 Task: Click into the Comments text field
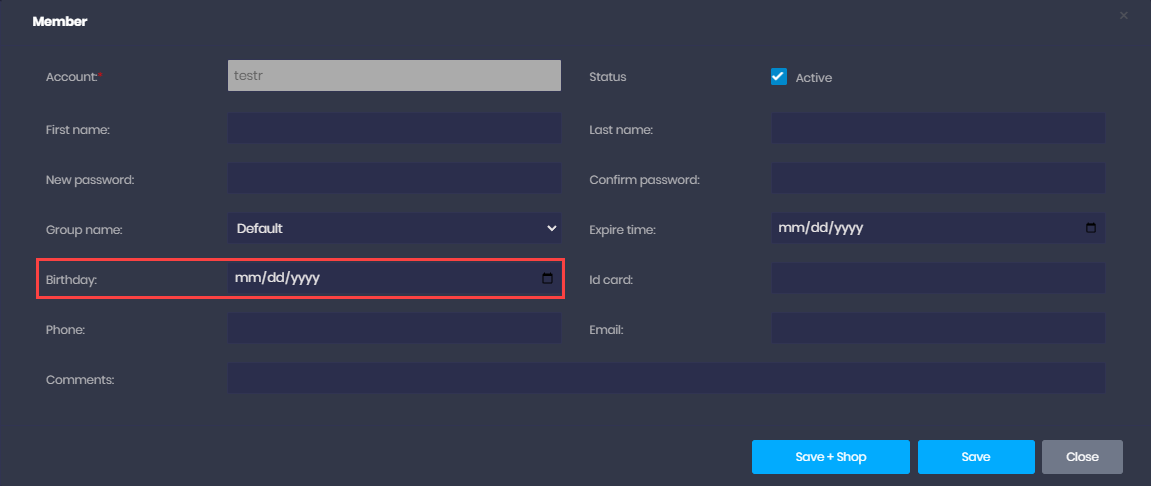(x=666, y=378)
